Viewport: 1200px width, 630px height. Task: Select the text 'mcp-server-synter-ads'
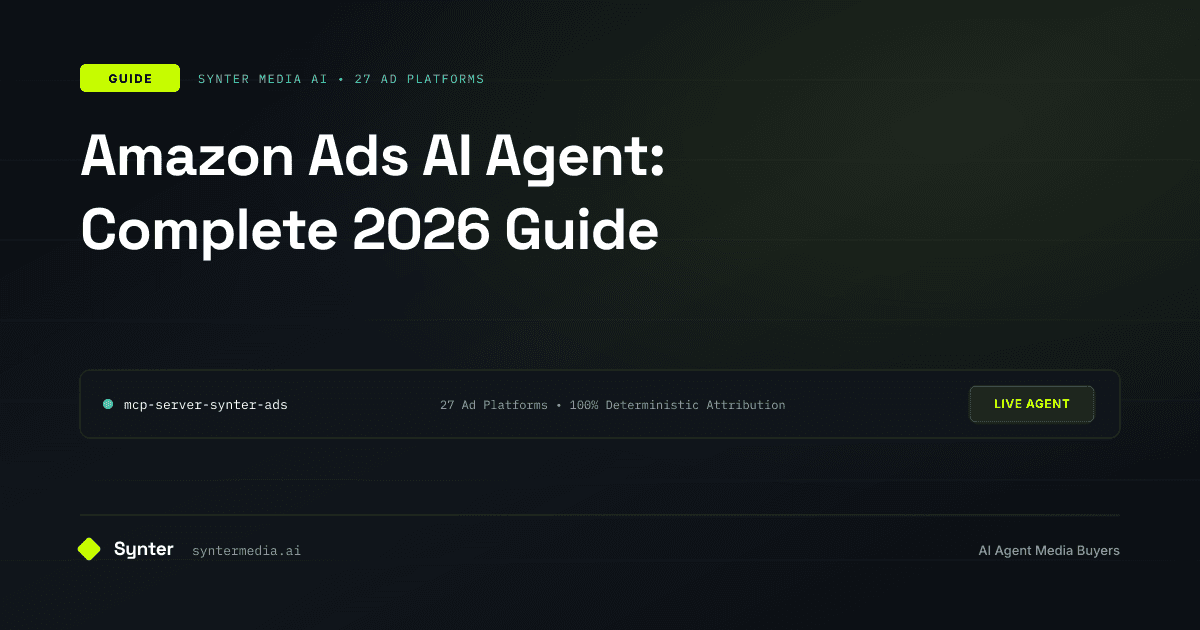pyautogui.click(x=206, y=405)
